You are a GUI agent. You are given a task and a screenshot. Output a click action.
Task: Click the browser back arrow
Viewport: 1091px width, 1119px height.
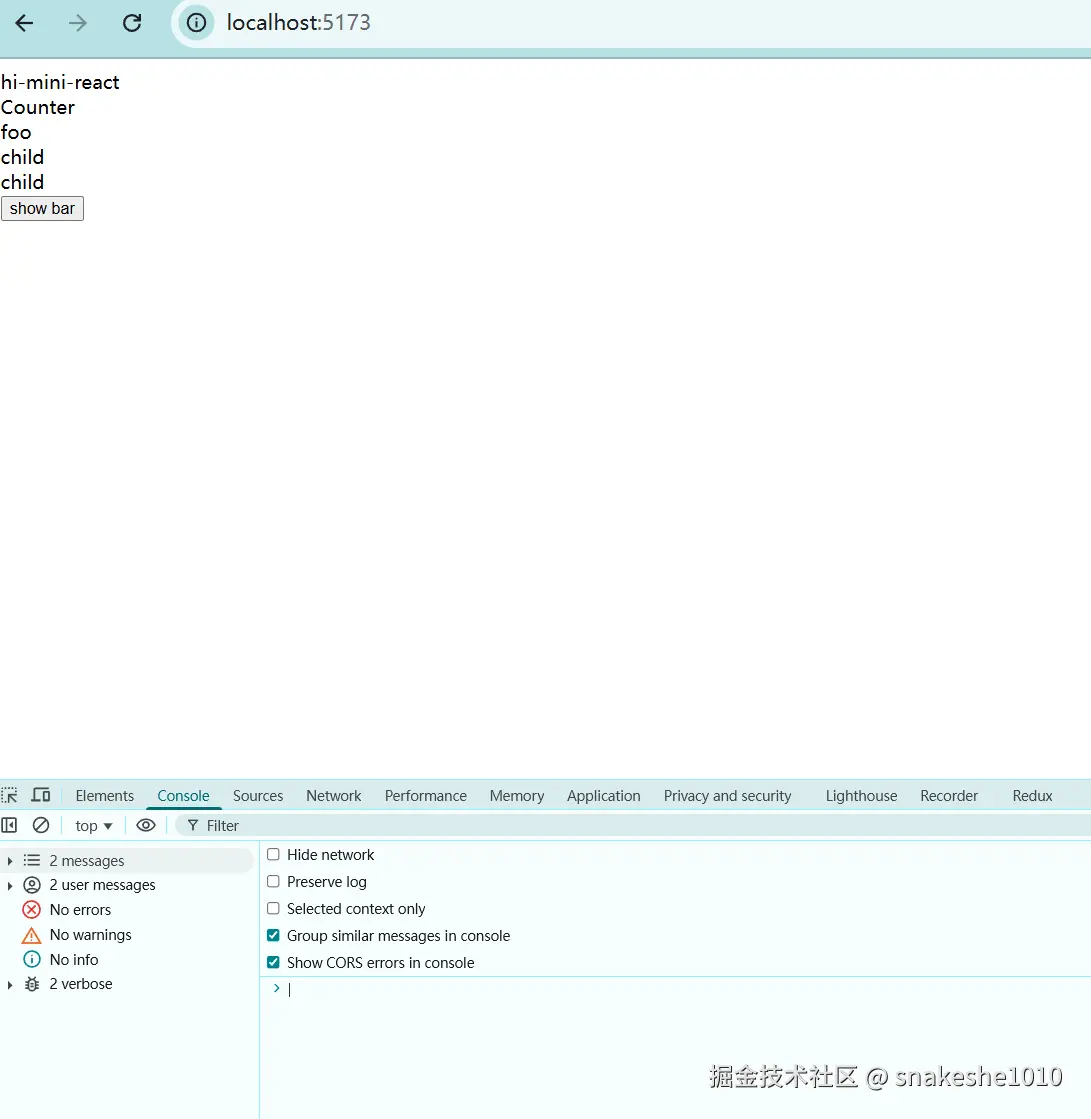(x=24, y=23)
